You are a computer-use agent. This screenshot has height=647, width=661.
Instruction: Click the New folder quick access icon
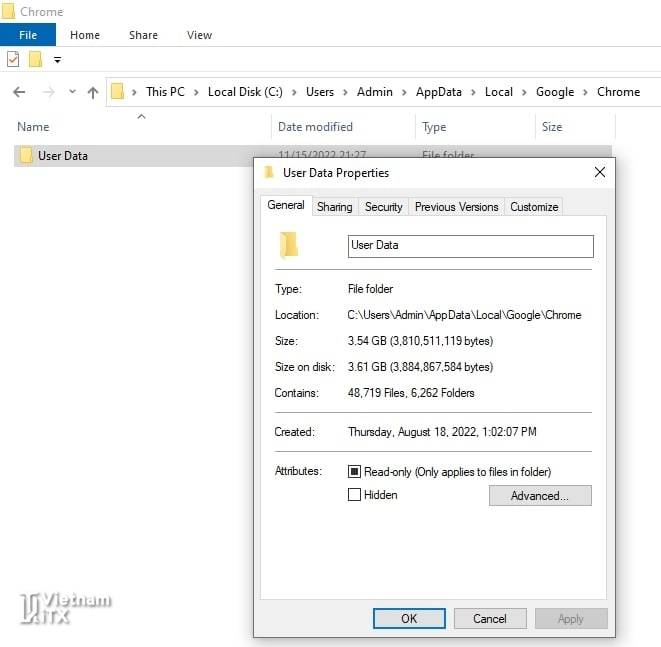35,59
